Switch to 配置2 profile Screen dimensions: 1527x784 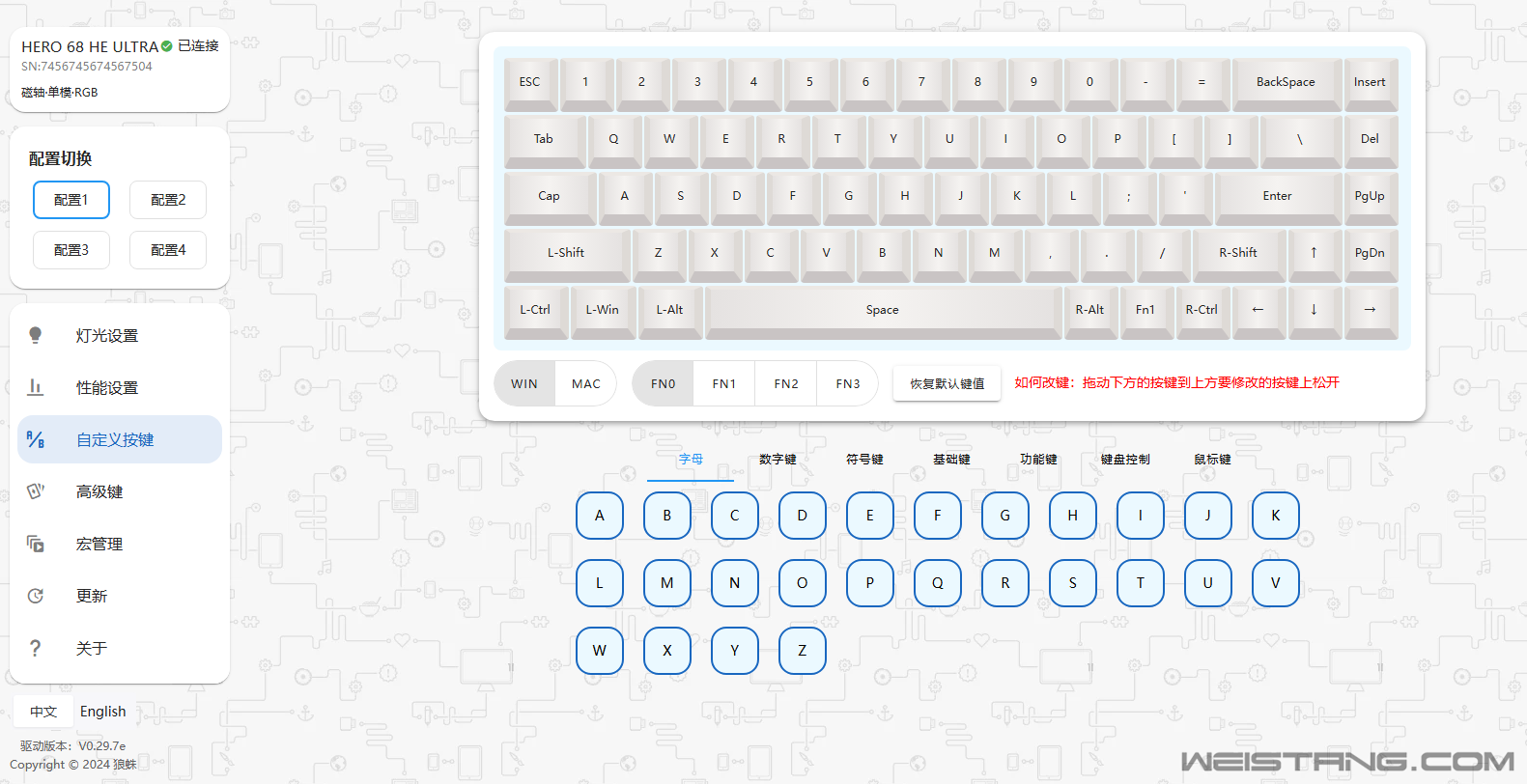(x=168, y=200)
